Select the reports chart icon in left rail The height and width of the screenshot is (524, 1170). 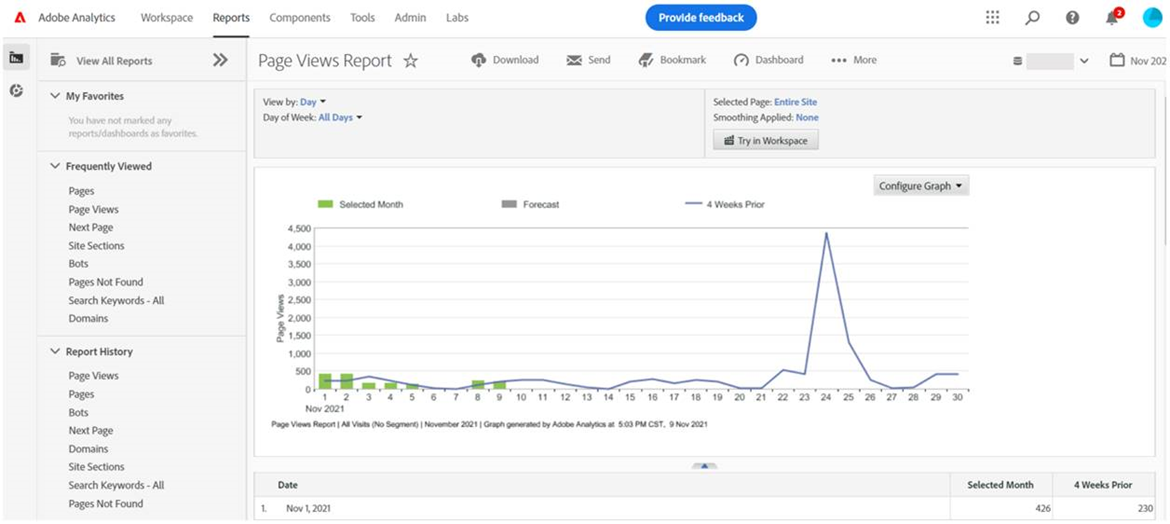coord(16,57)
